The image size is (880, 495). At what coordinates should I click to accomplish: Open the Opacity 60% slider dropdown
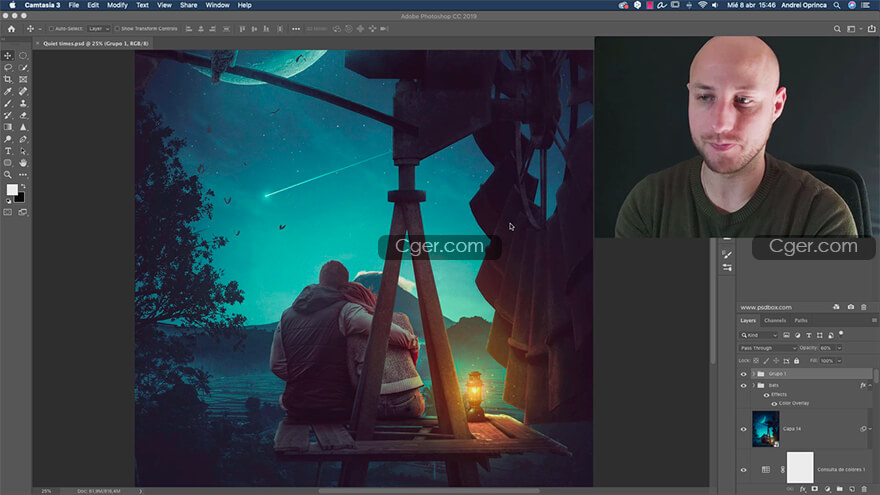point(840,348)
